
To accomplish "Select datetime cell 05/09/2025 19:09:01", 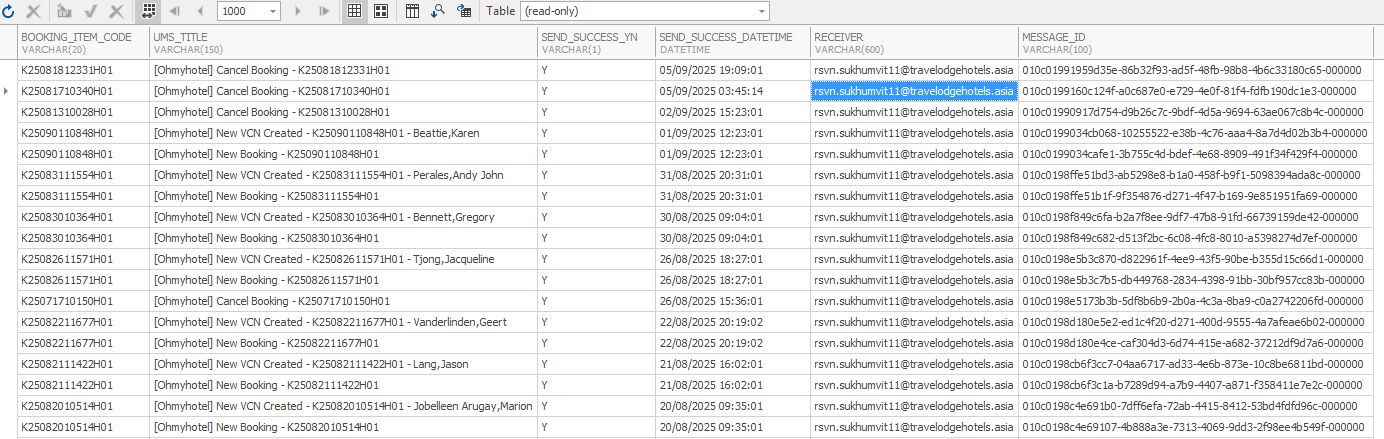I will tap(733, 70).
